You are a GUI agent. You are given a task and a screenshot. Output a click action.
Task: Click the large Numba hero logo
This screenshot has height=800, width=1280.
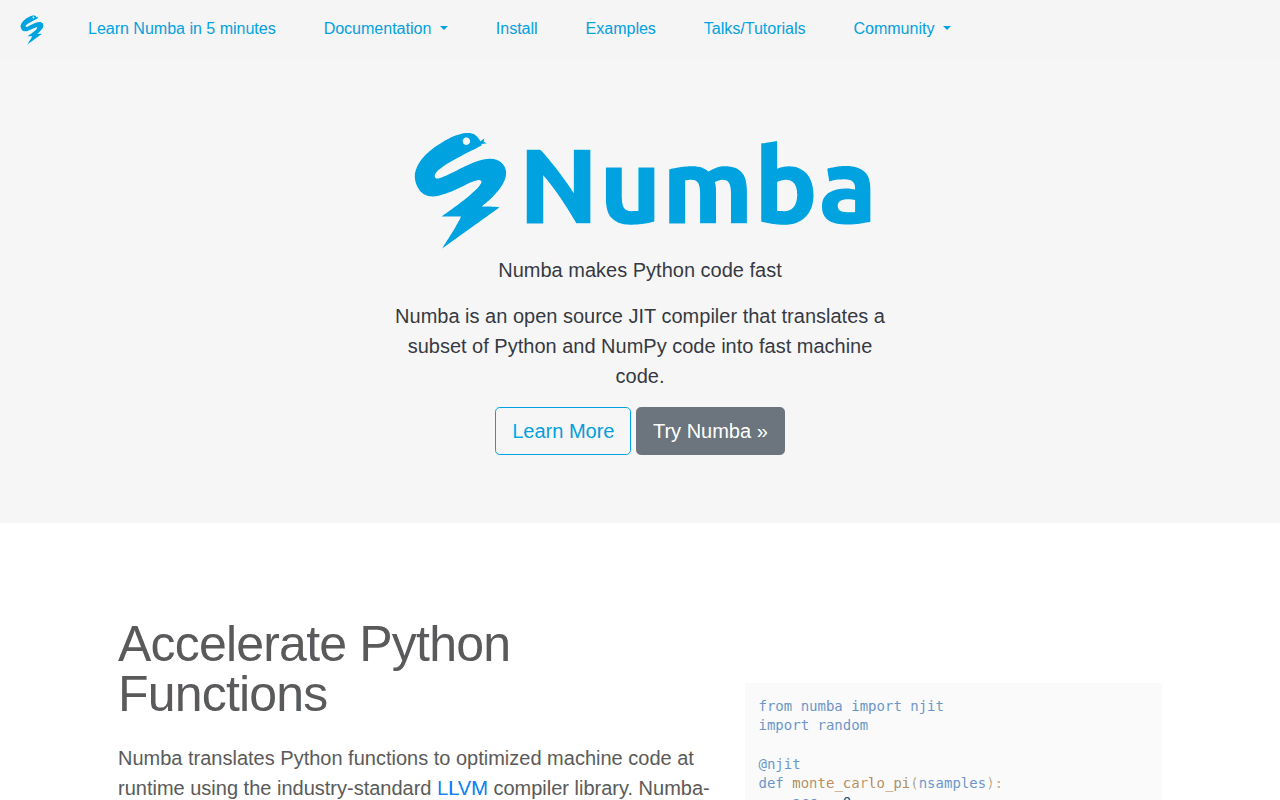click(x=642, y=189)
